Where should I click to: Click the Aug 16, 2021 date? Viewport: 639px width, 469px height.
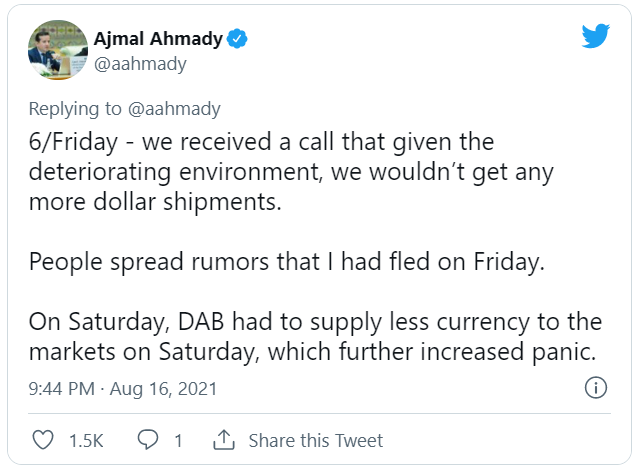pos(163,389)
